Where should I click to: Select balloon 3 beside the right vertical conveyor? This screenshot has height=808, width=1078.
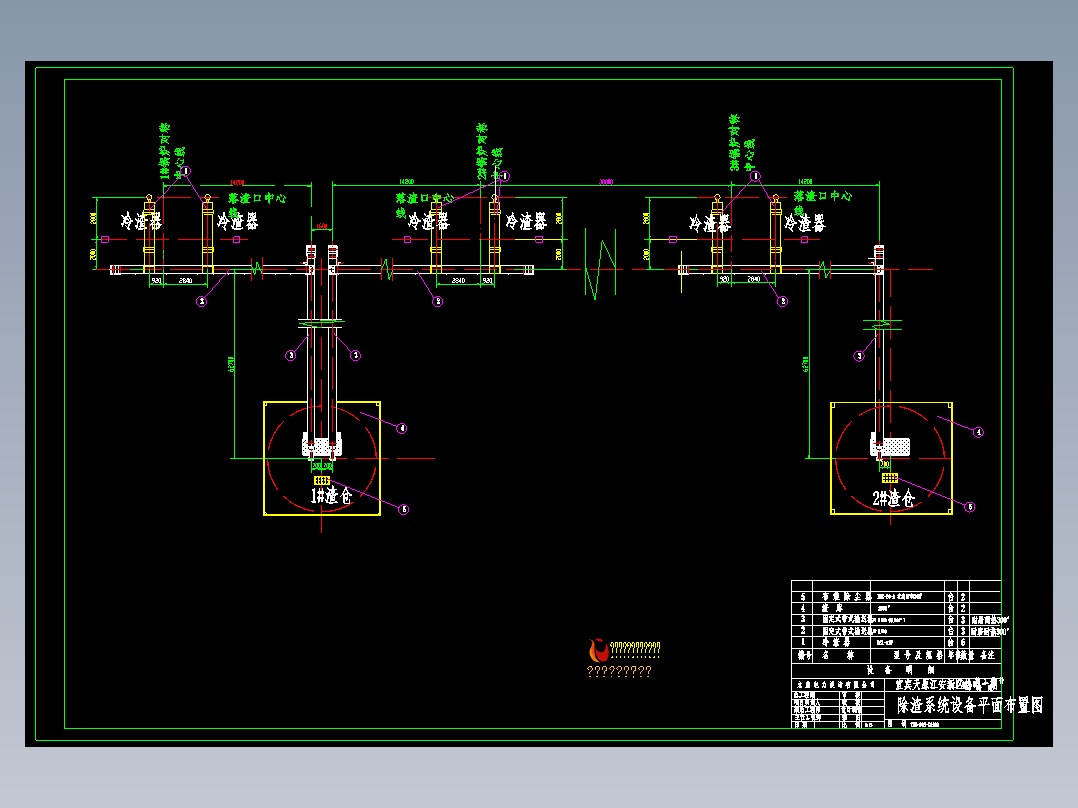tap(859, 356)
